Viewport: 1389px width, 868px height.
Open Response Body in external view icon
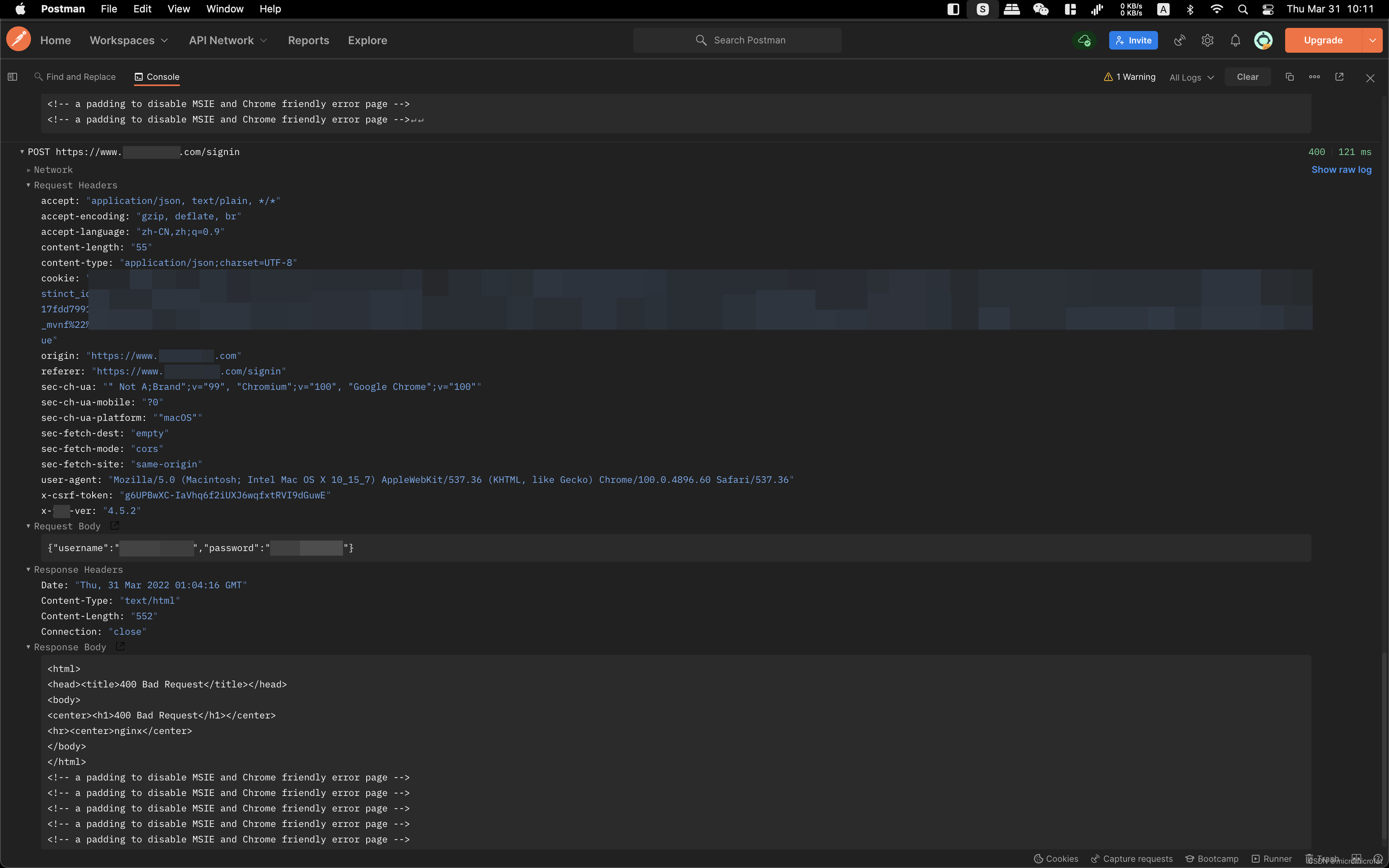pos(120,646)
